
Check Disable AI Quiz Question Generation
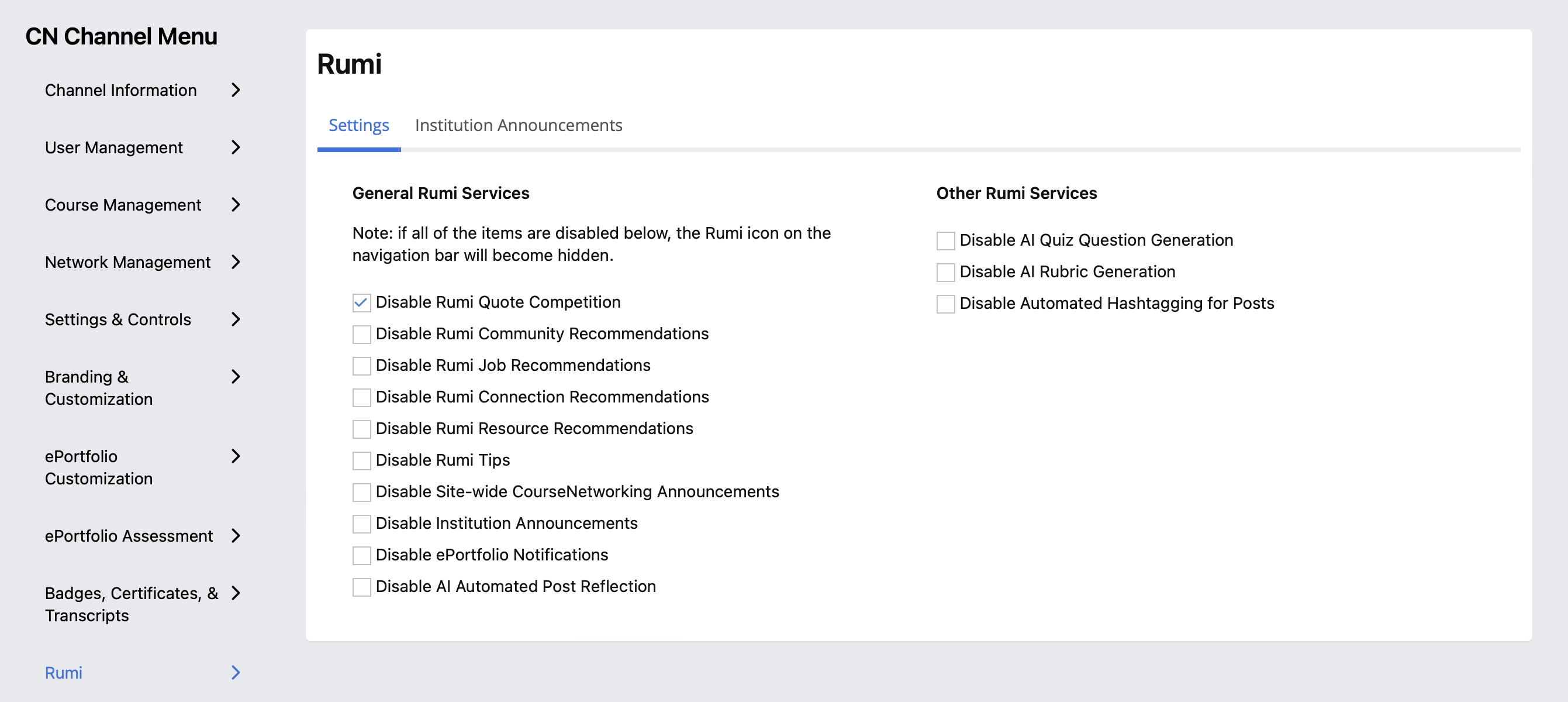pyautogui.click(x=945, y=241)
